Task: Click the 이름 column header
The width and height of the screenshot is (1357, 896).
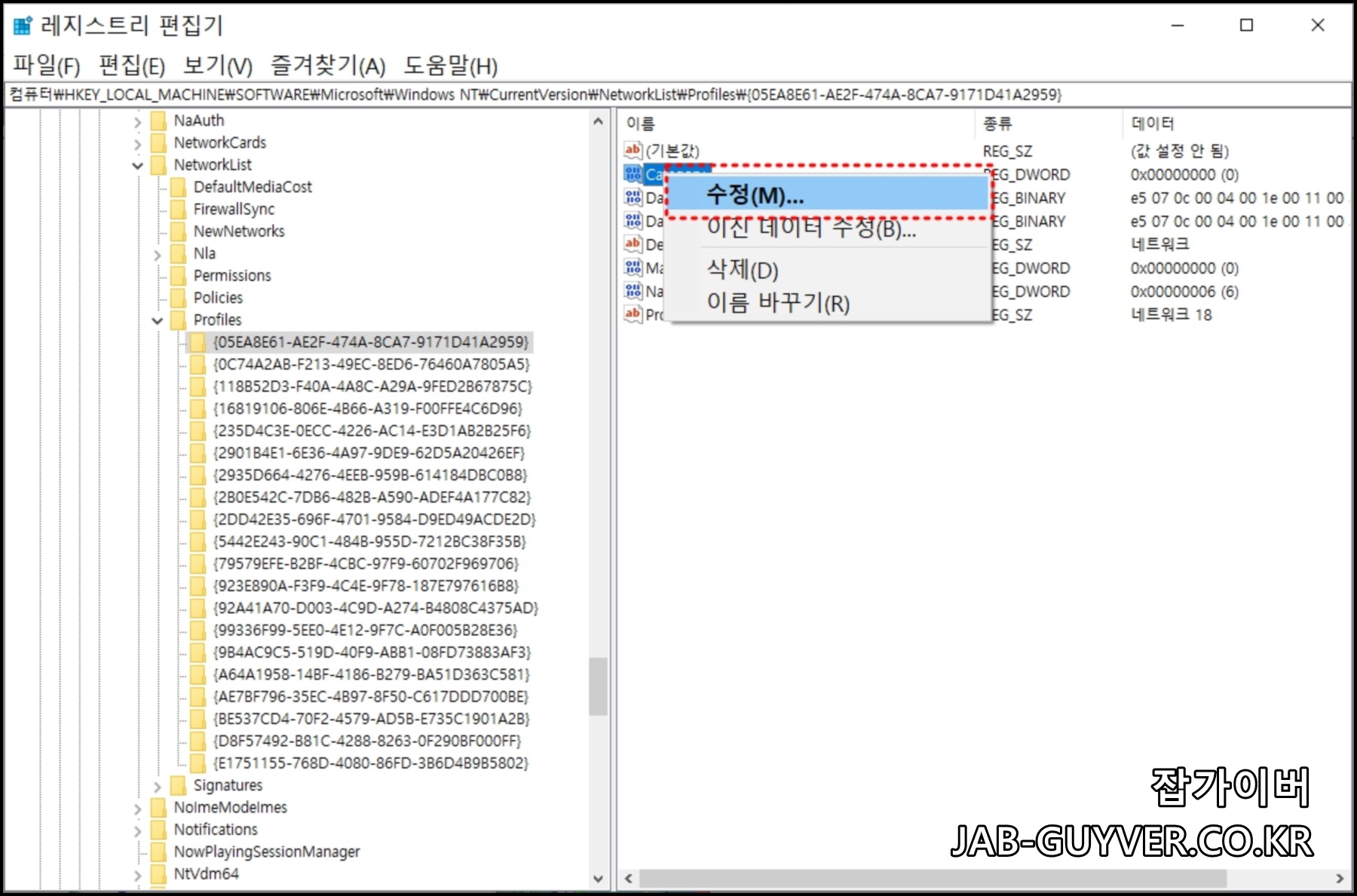Action: pos(798,124)
